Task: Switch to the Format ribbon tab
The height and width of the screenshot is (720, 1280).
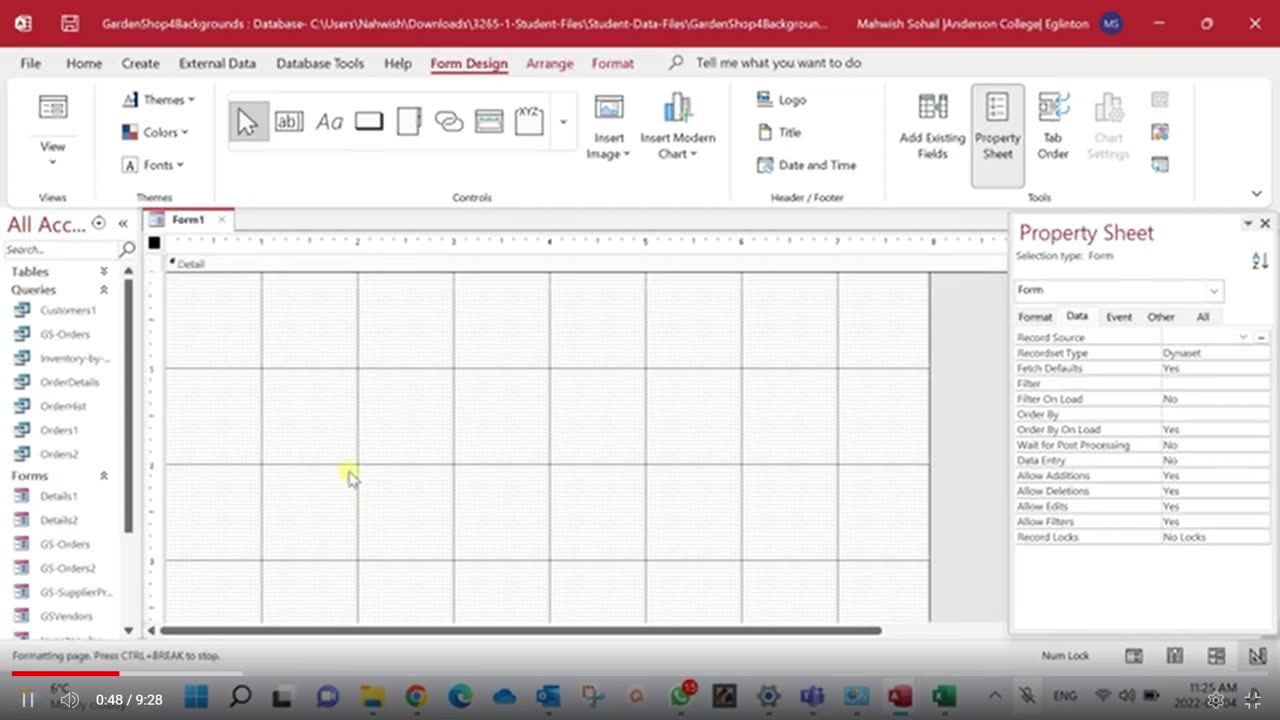Action: pyautogui.click(x=613, y=63)
